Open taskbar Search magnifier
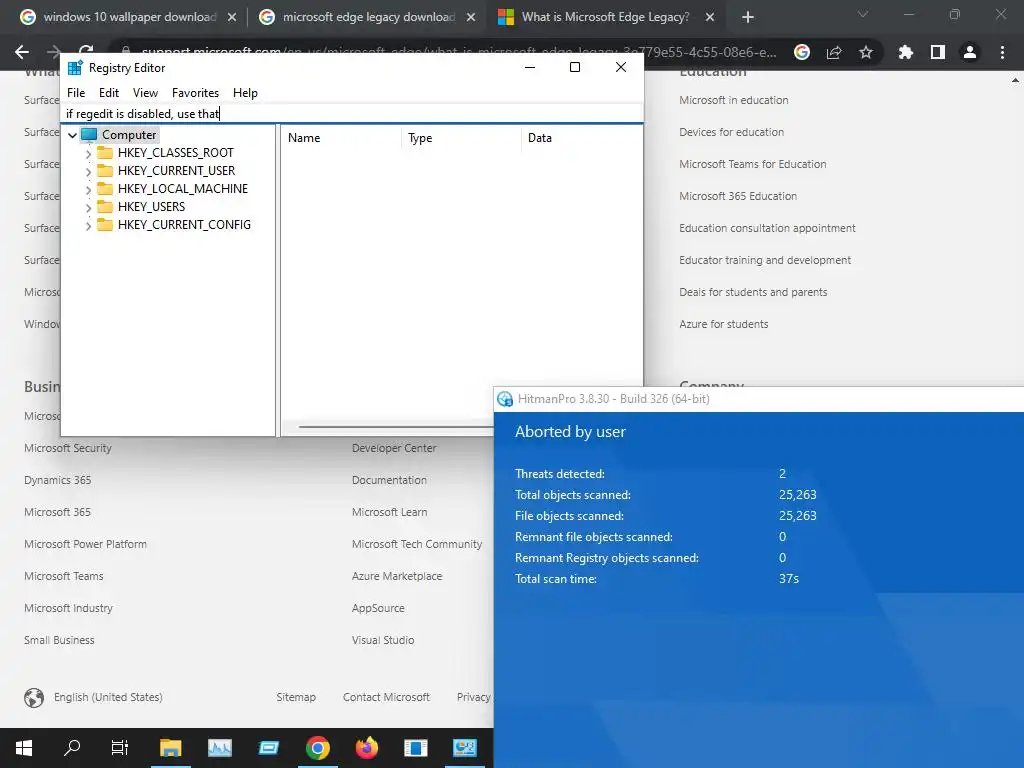Viewport: 1024px width, 768px height. click(x=72, y=748)
